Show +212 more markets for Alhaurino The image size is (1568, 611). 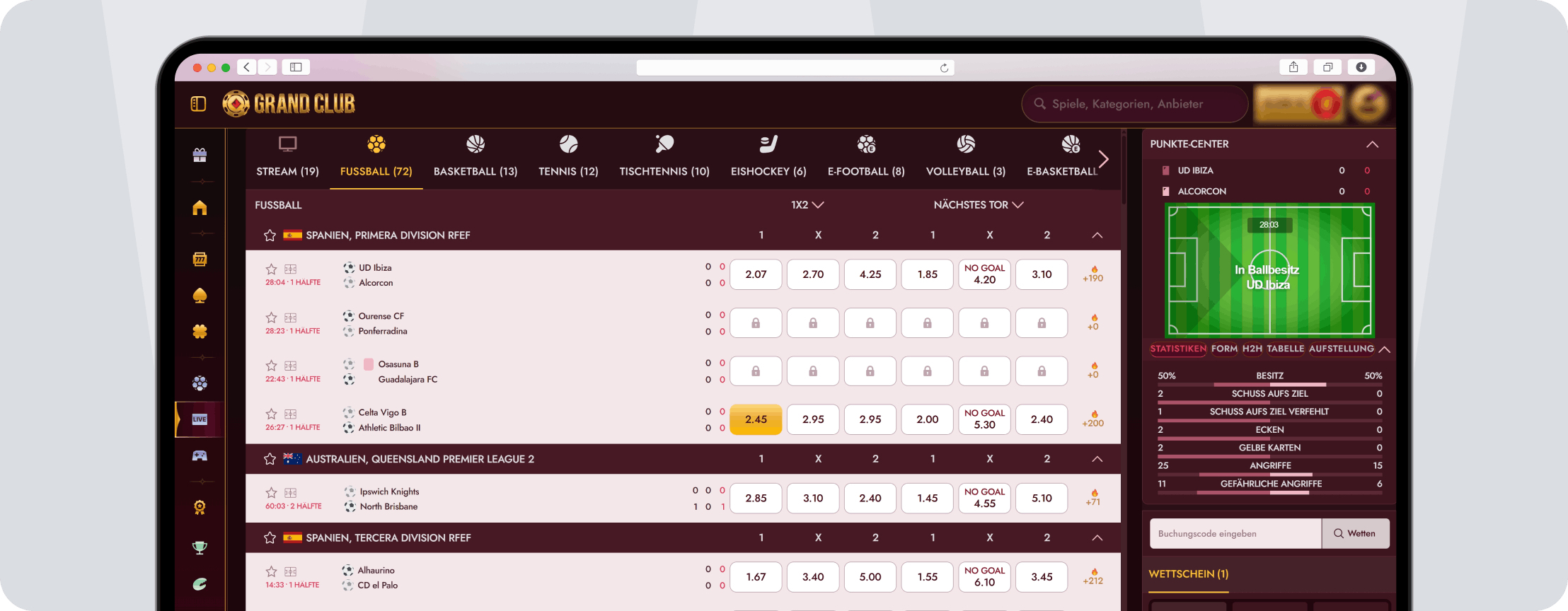tap(1093, 577)
